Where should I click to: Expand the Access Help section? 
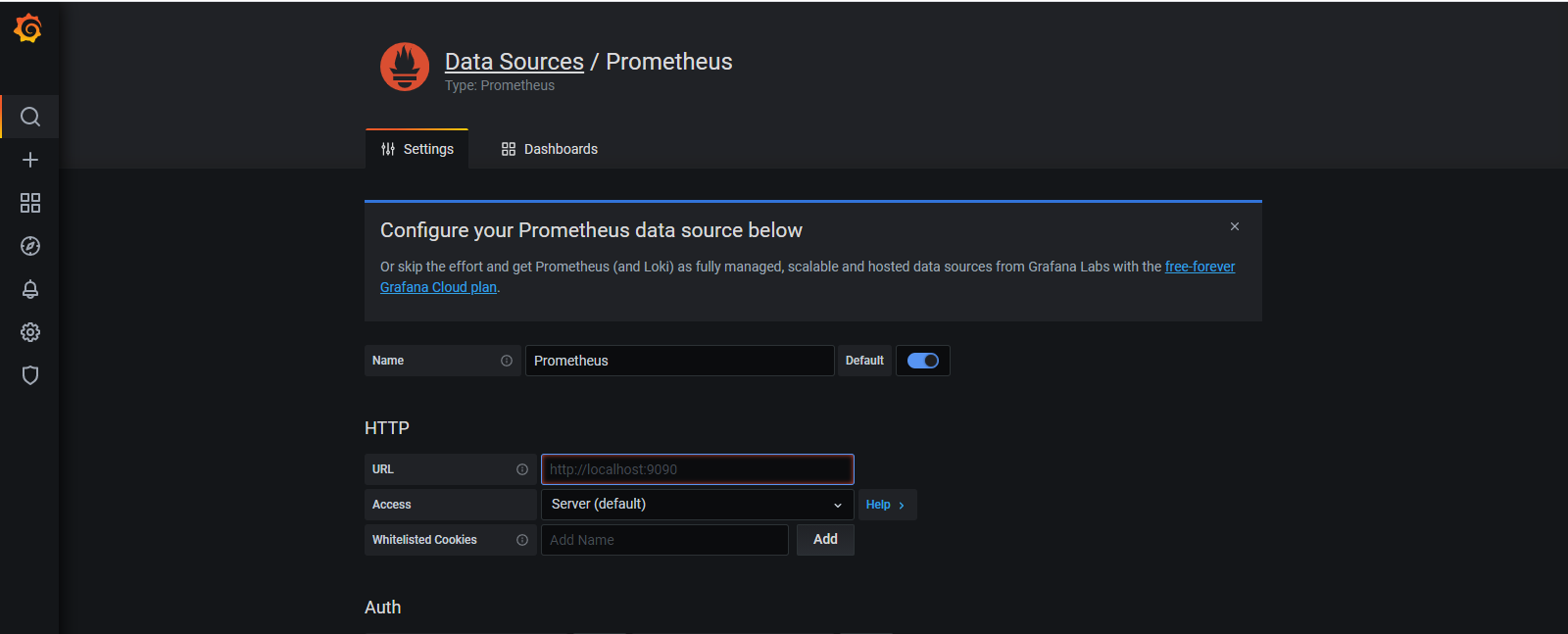click(x=885, y=505)
